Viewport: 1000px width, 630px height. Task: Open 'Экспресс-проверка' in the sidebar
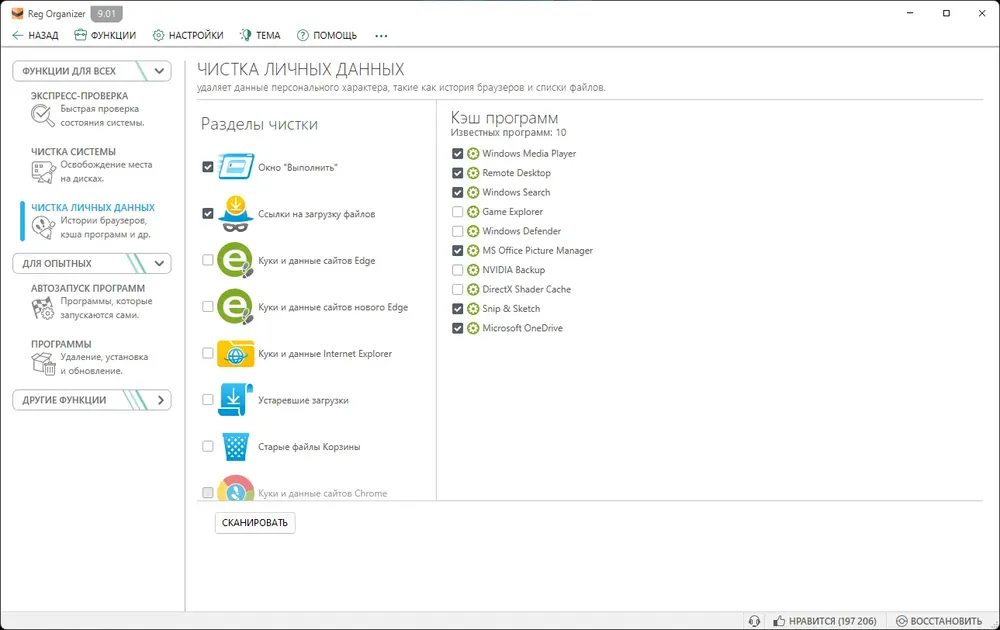click(x=92, y=109)
